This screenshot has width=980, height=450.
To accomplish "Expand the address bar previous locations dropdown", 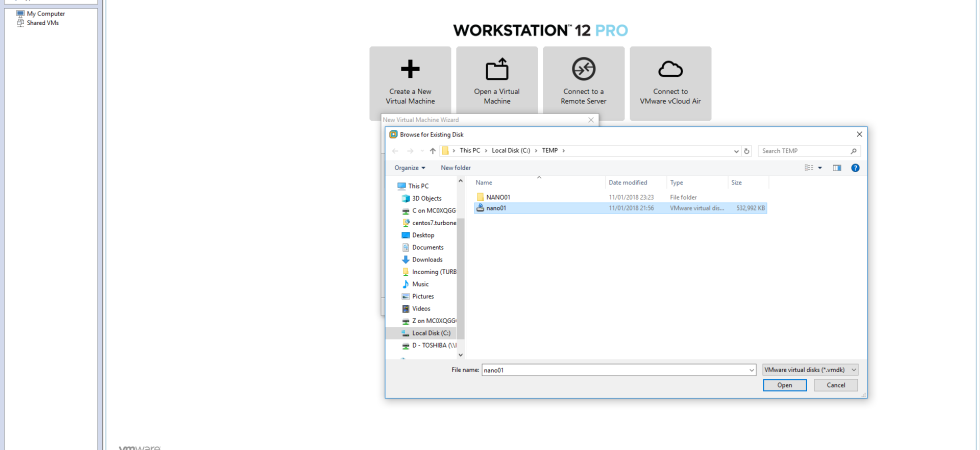I will pyautogui.click(x=736, y=151).
